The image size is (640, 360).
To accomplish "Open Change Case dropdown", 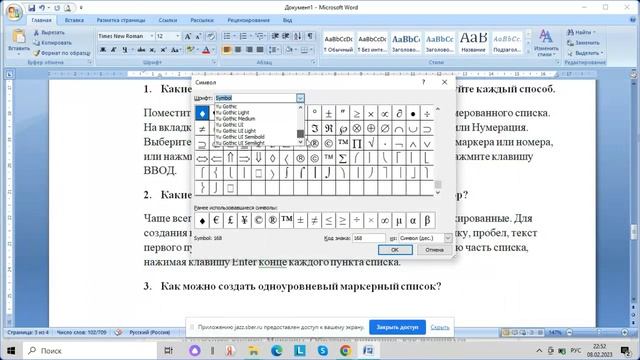I will [x=175, y=50].
